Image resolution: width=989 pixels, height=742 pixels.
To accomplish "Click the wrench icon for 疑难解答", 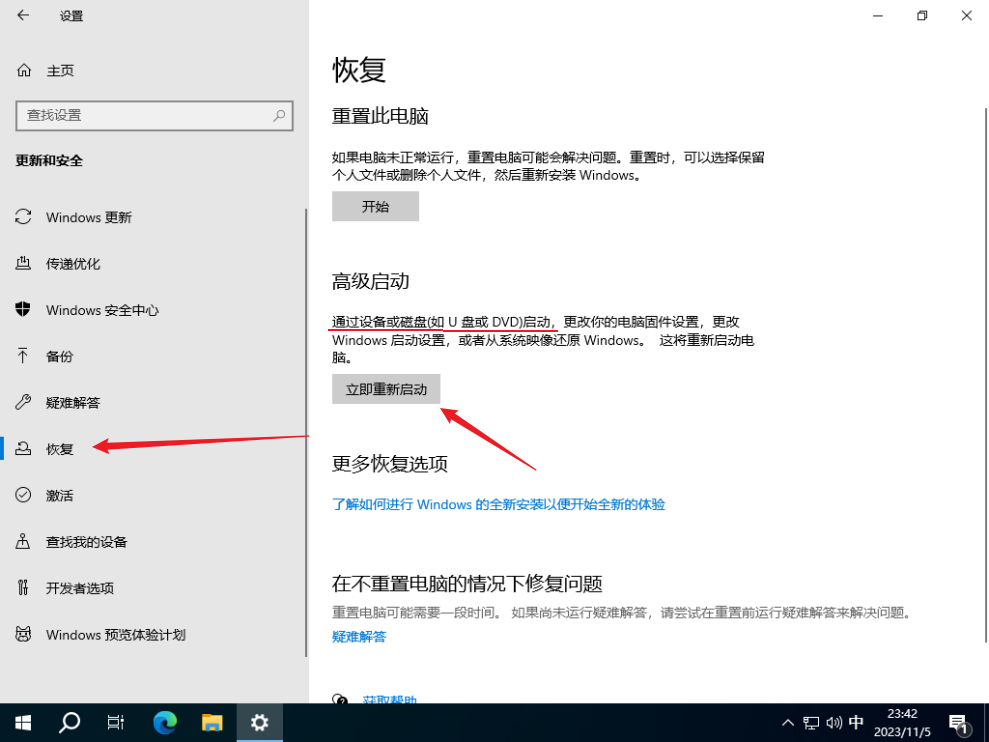I will click(x=23, y=402).
